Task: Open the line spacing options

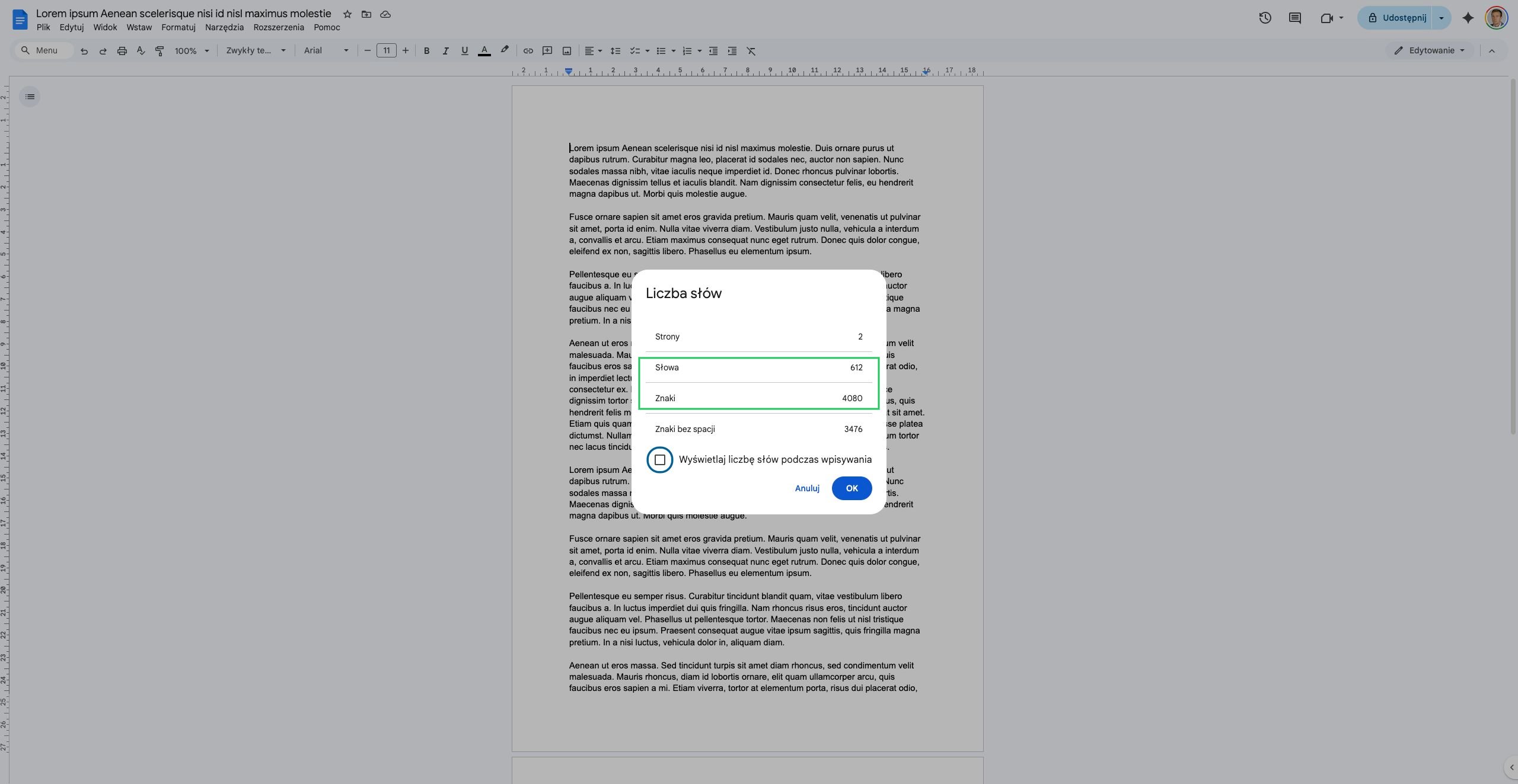Action: pos(616,51)
